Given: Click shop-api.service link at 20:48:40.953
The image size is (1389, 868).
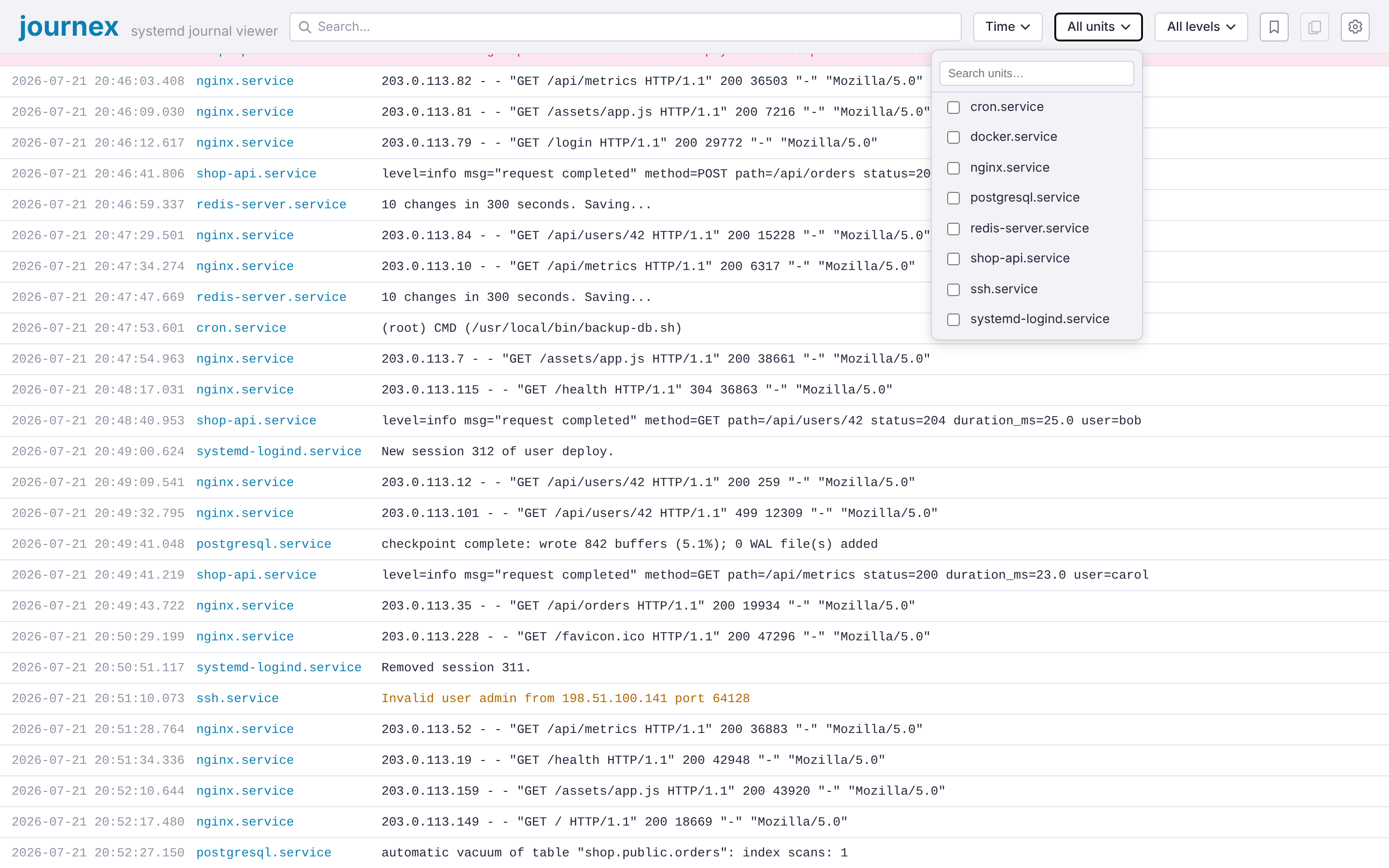Looking at the screenshot, I should tap(256, 420).
